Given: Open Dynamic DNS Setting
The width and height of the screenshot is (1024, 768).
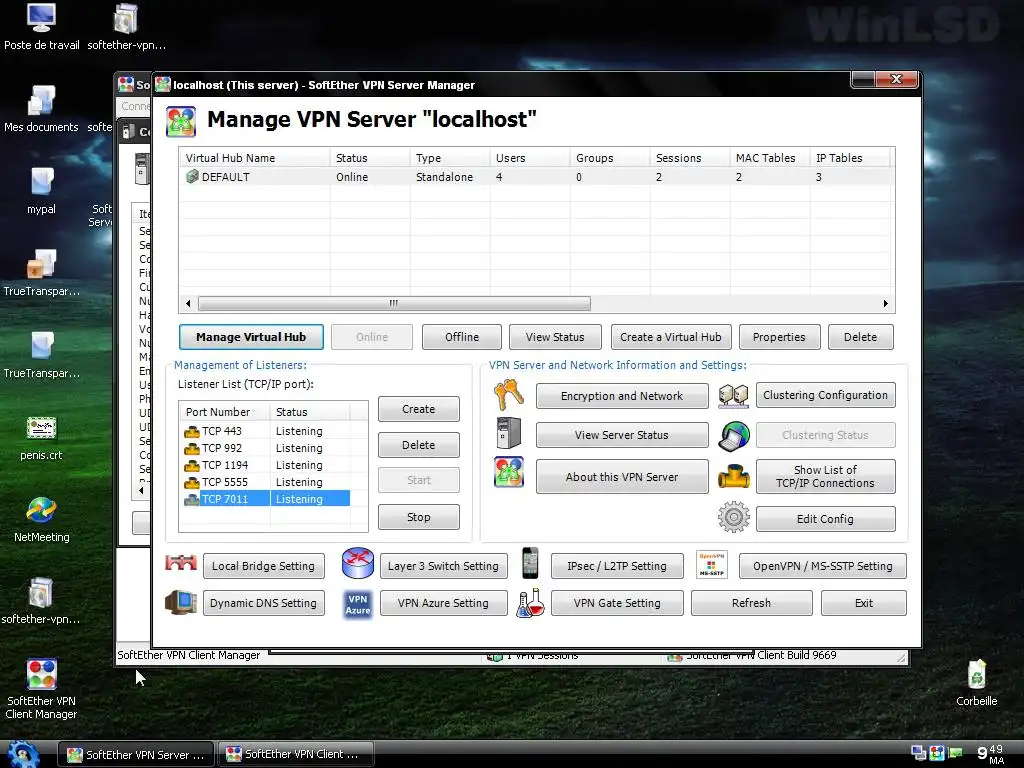Looking at the screenshot, I should click(x=263, y=603).
